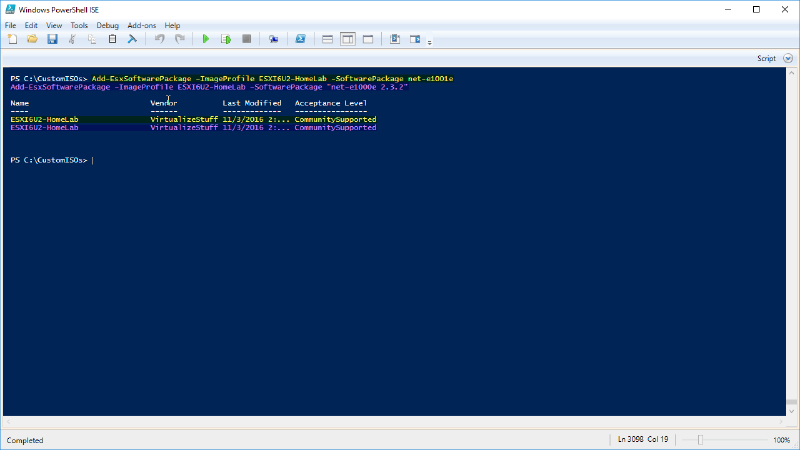Click the vertical scrollbar down arrow
Screen dimensions: 800x450
(791, 411)
